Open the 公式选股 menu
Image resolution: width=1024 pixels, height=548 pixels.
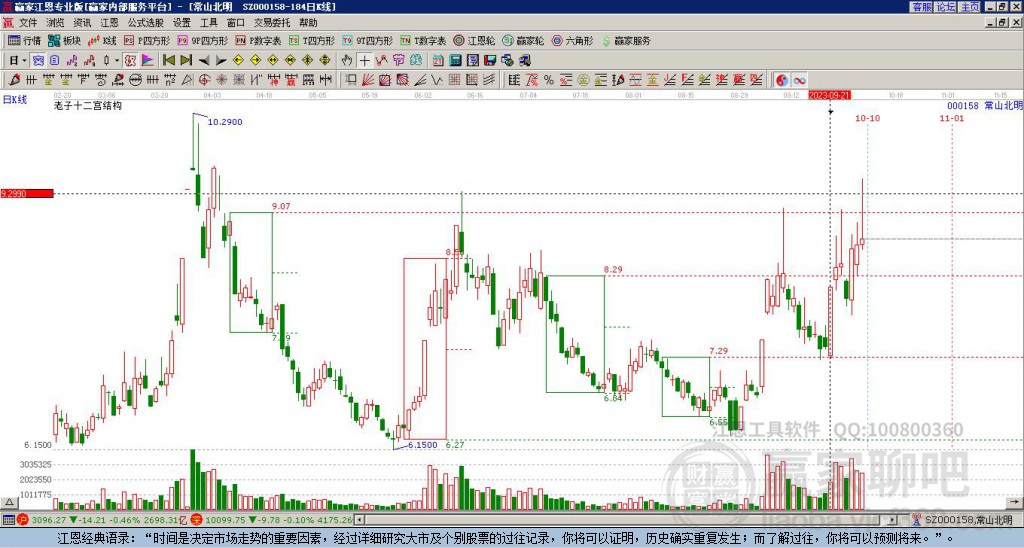point(146,23)
